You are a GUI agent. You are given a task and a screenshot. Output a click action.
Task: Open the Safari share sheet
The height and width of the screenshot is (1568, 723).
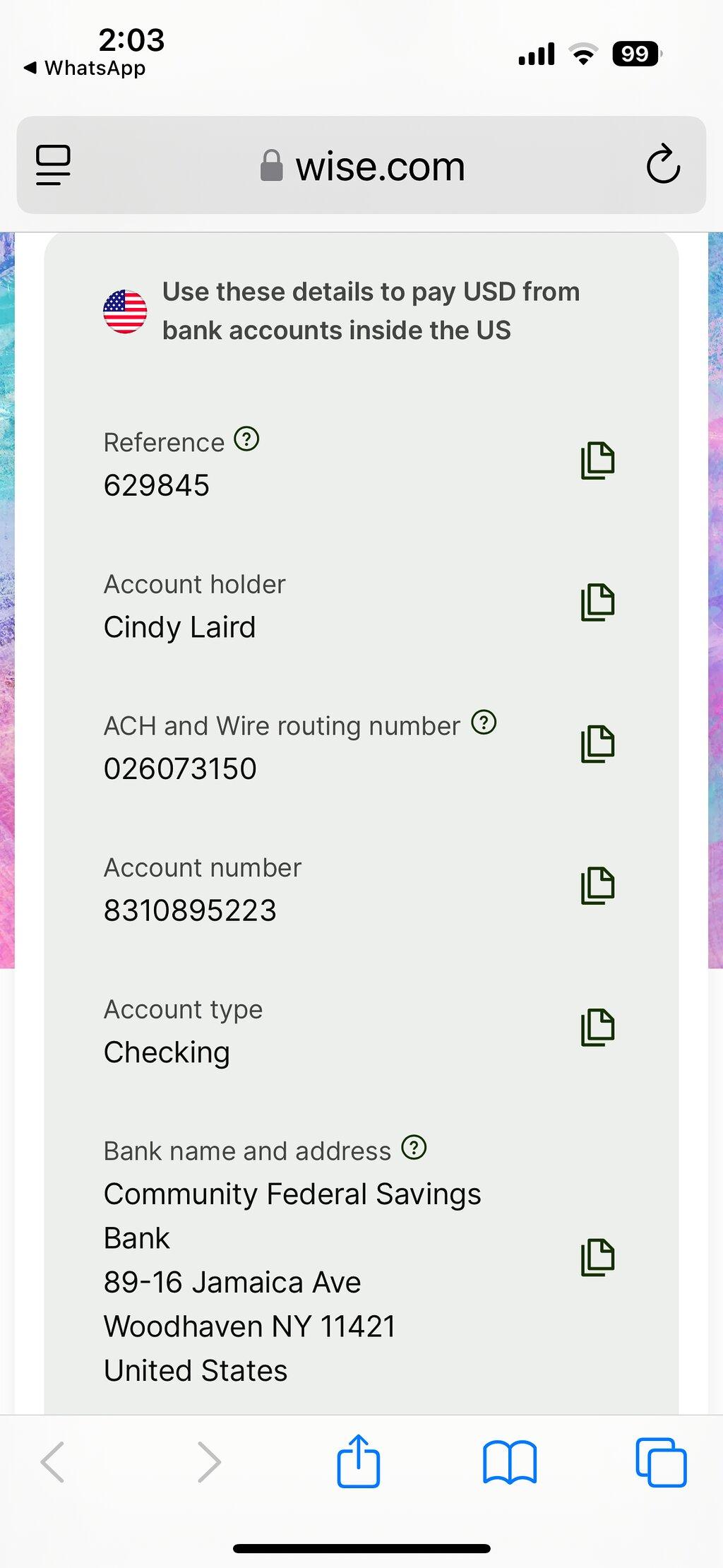359,1461
